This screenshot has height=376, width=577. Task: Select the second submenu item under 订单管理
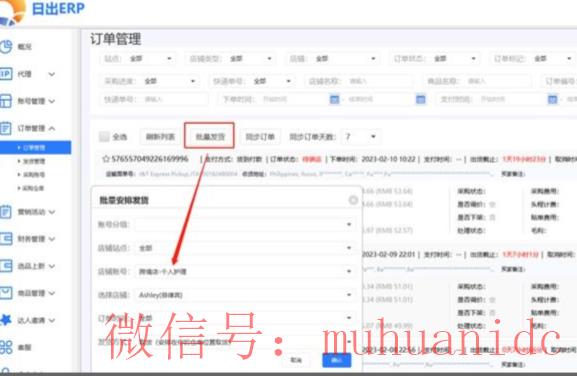click(34, 161)
